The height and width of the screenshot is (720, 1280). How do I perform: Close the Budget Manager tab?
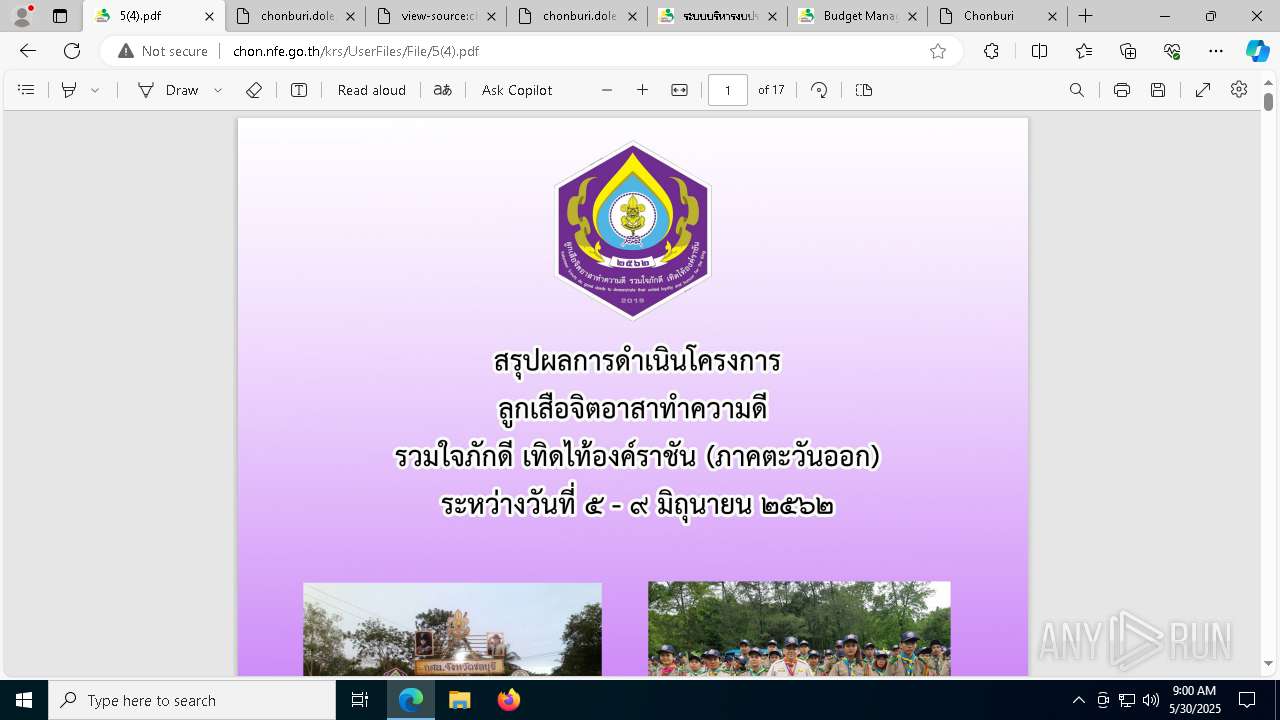point(910,16)
